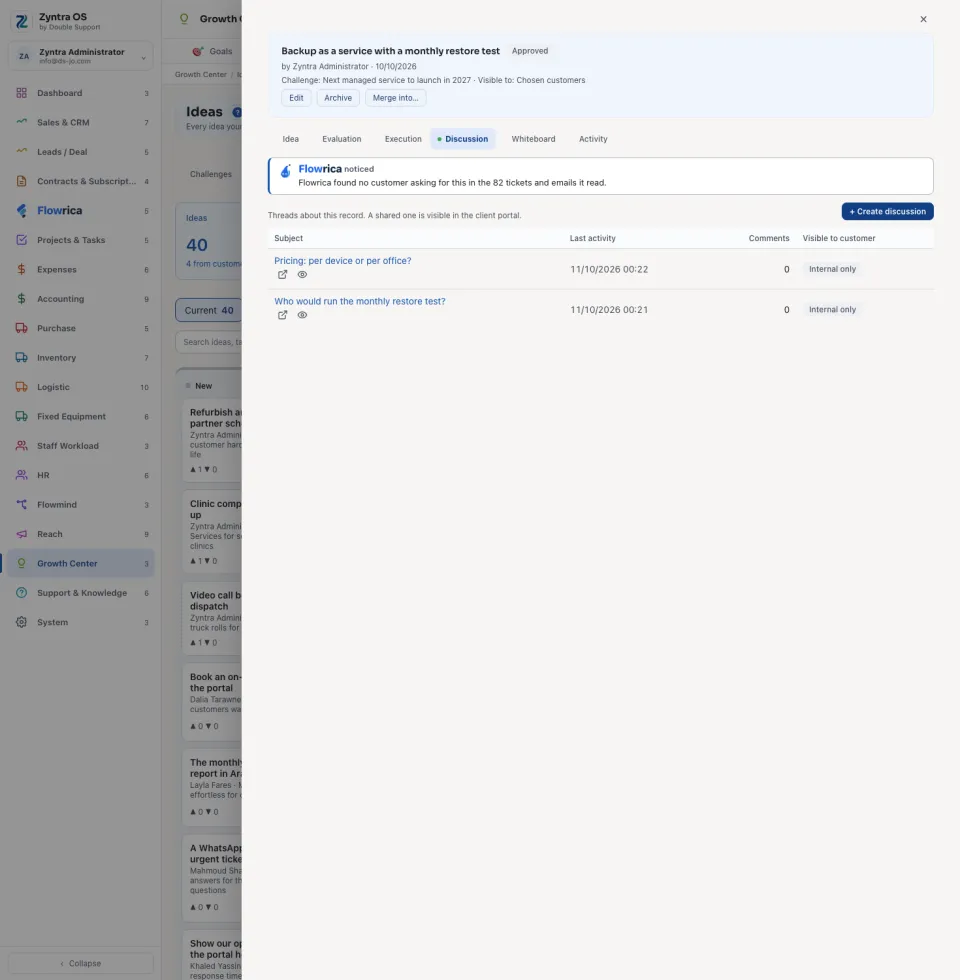This screenshot has height=980, width=960.
Task: Open the Purchase truck icon
Action: pyautogui.click(x=21, y=328)
